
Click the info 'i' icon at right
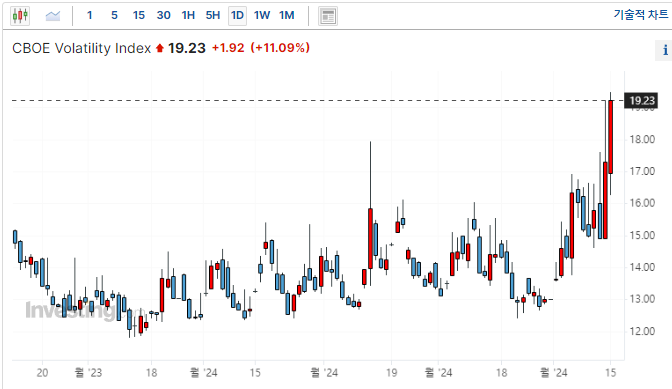(665, 50)
